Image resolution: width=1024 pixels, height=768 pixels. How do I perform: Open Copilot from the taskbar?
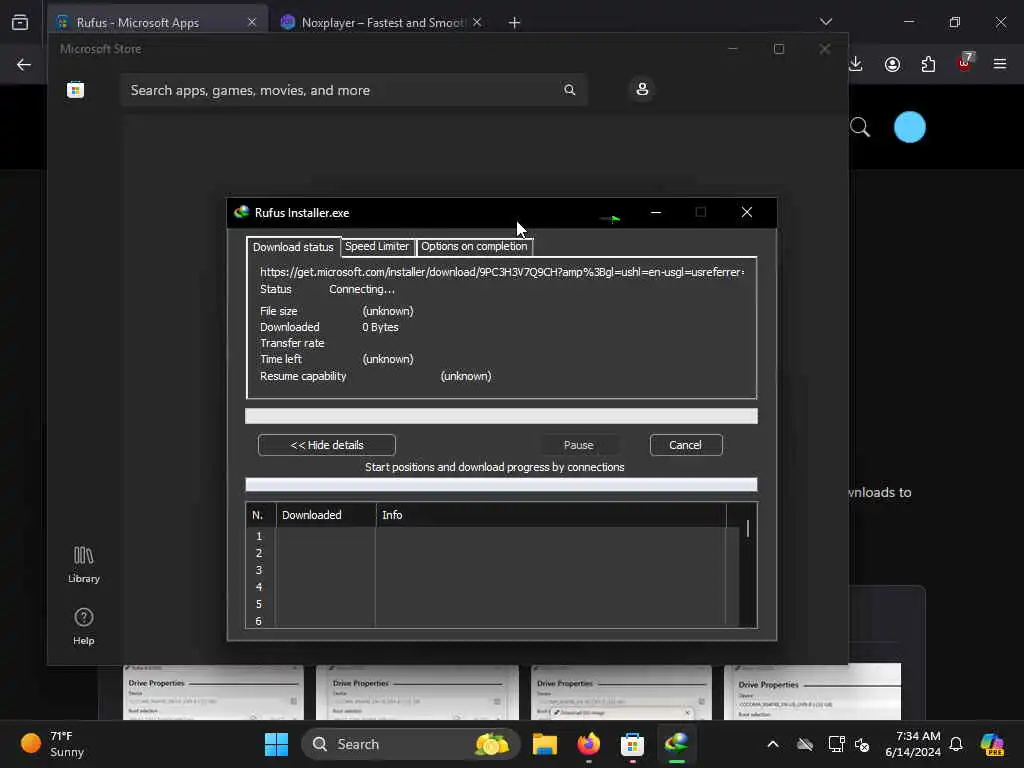point(992,744)
